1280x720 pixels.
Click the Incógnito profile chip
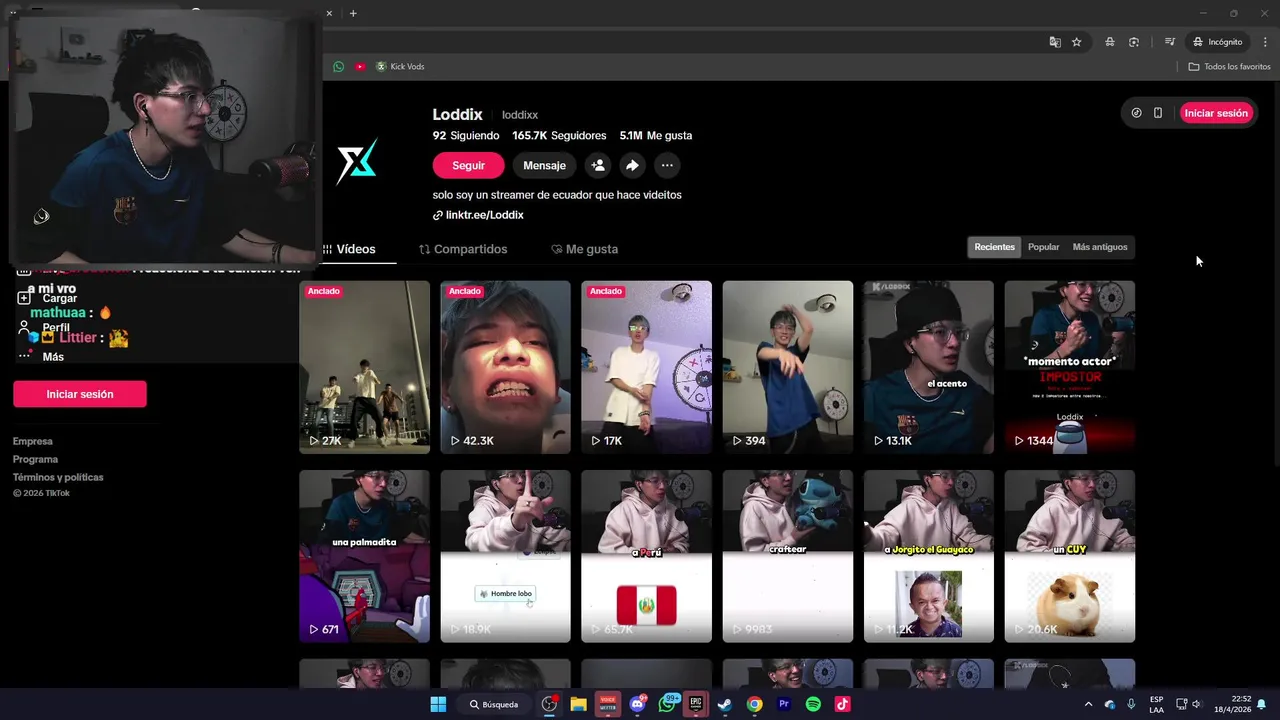[x=1217, y=42]
